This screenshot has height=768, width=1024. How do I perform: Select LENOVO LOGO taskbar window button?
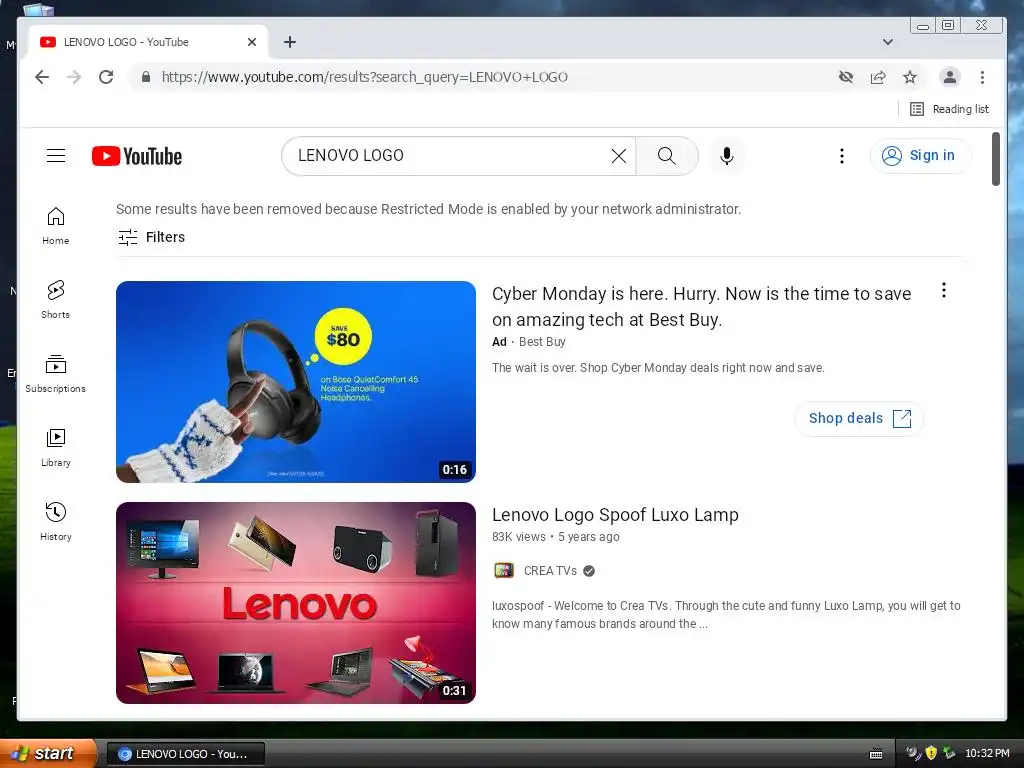185,754
